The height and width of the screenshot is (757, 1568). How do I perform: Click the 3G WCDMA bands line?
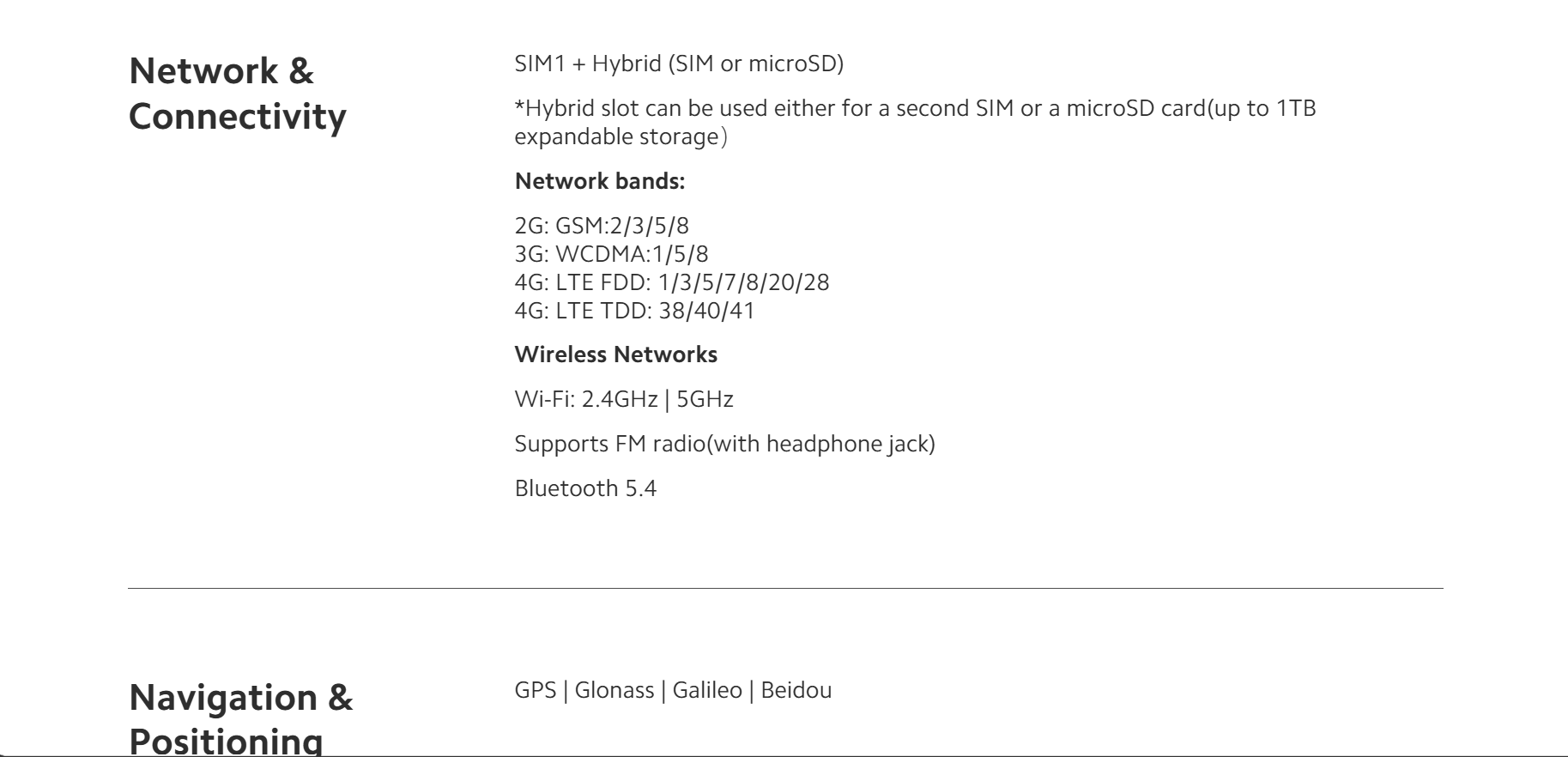(611, 254)
